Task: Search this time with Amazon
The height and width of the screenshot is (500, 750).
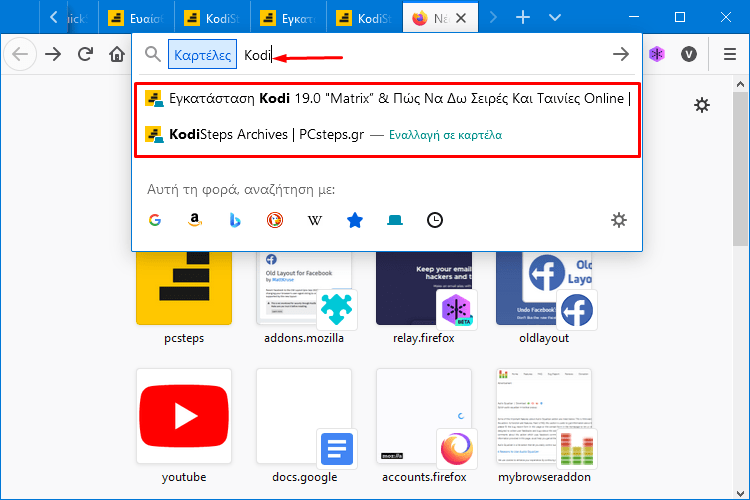Action: tap(194, 220)
